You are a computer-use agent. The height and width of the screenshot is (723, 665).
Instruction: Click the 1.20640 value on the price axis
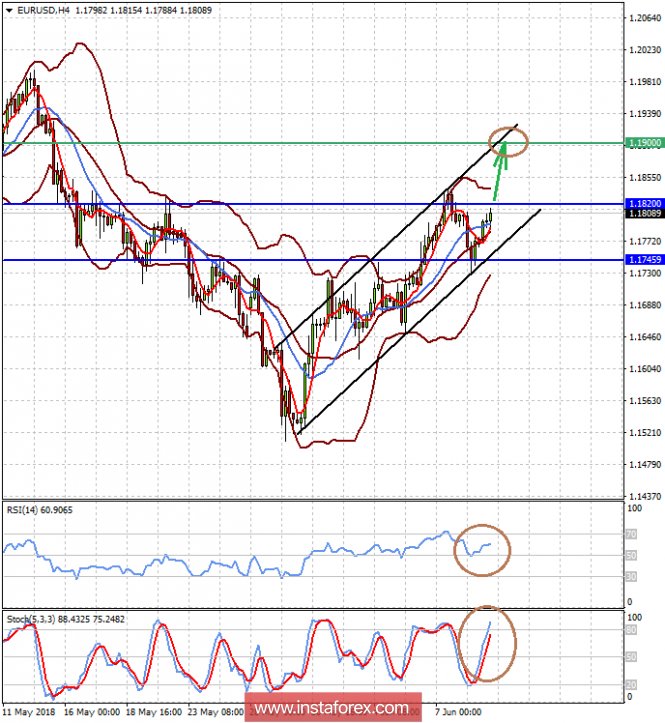click(x=645, y=20)
